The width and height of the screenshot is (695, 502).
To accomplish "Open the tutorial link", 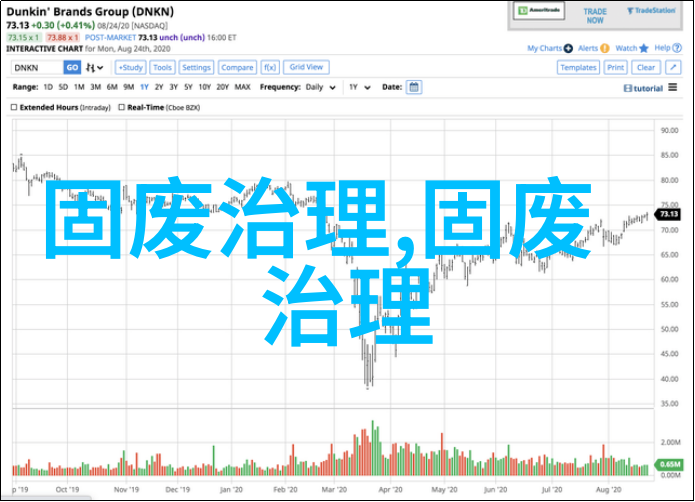I will coord(643,88).
